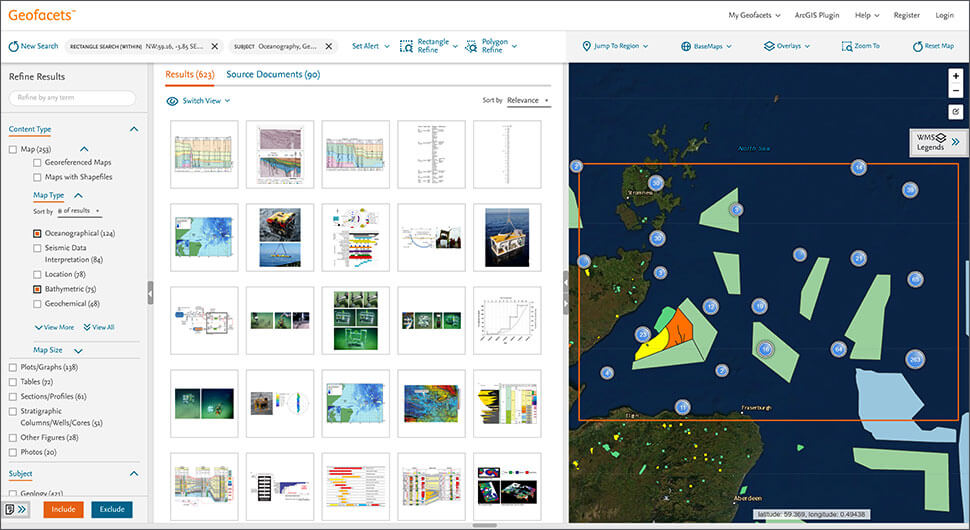970x530 pixels.
Task: Open the Rectangle Refine tool icon
Action: (x=406, y=46)
